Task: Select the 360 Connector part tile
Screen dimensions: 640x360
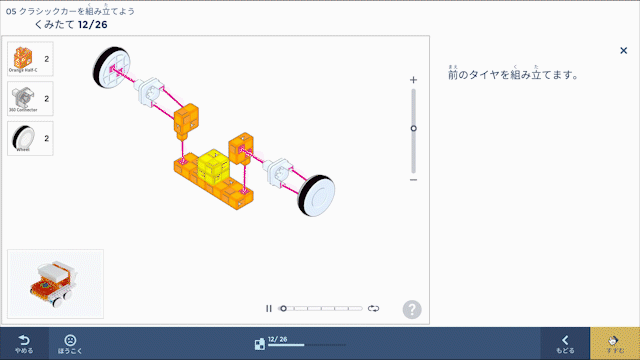Action: 30,99
